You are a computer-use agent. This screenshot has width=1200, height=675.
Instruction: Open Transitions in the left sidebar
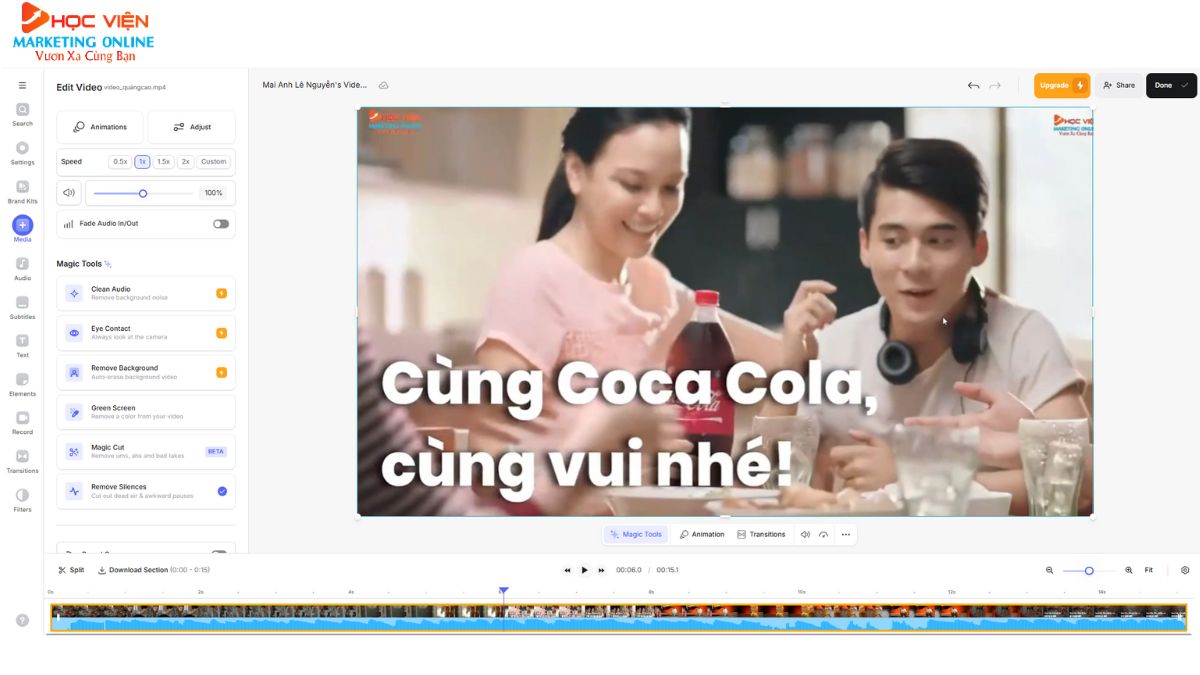point(22,461)
